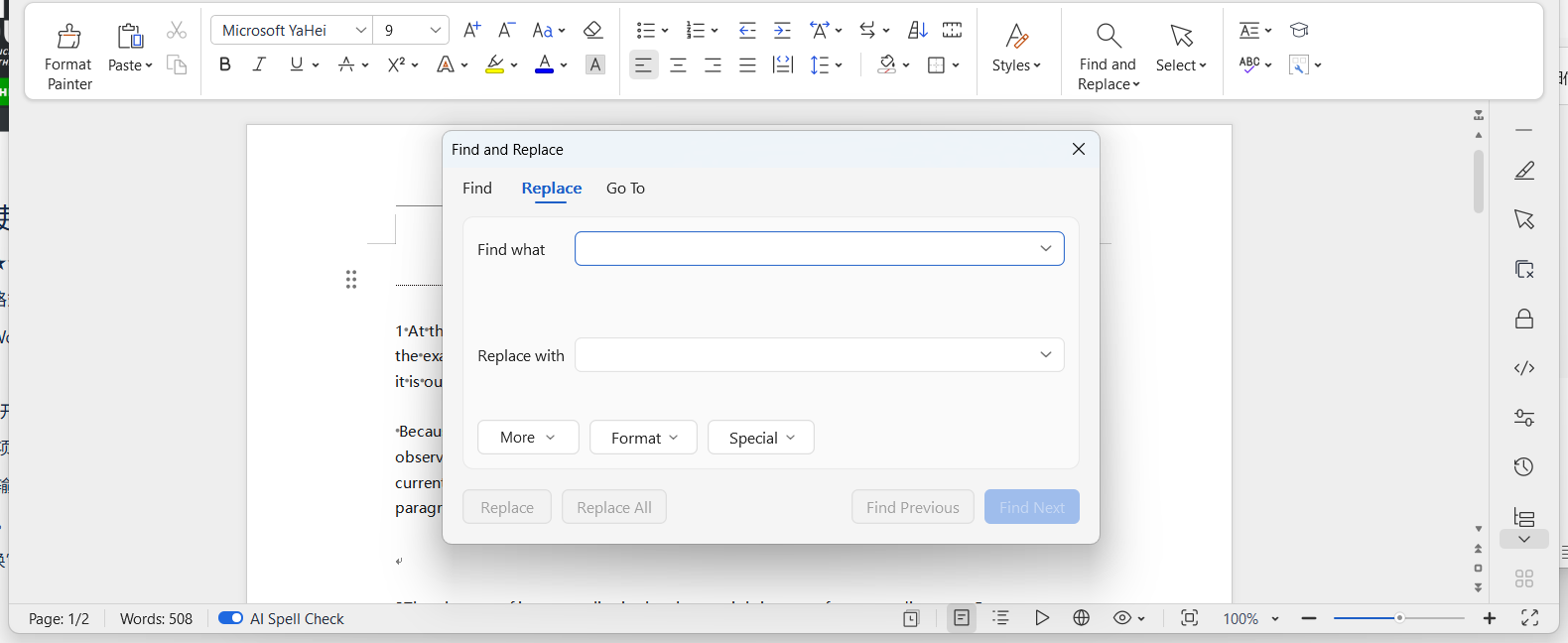The height and width of the screenshot is (643, 1568).
Task: Open the lock icon in sidebar
Action: (x=1524, y=319)
